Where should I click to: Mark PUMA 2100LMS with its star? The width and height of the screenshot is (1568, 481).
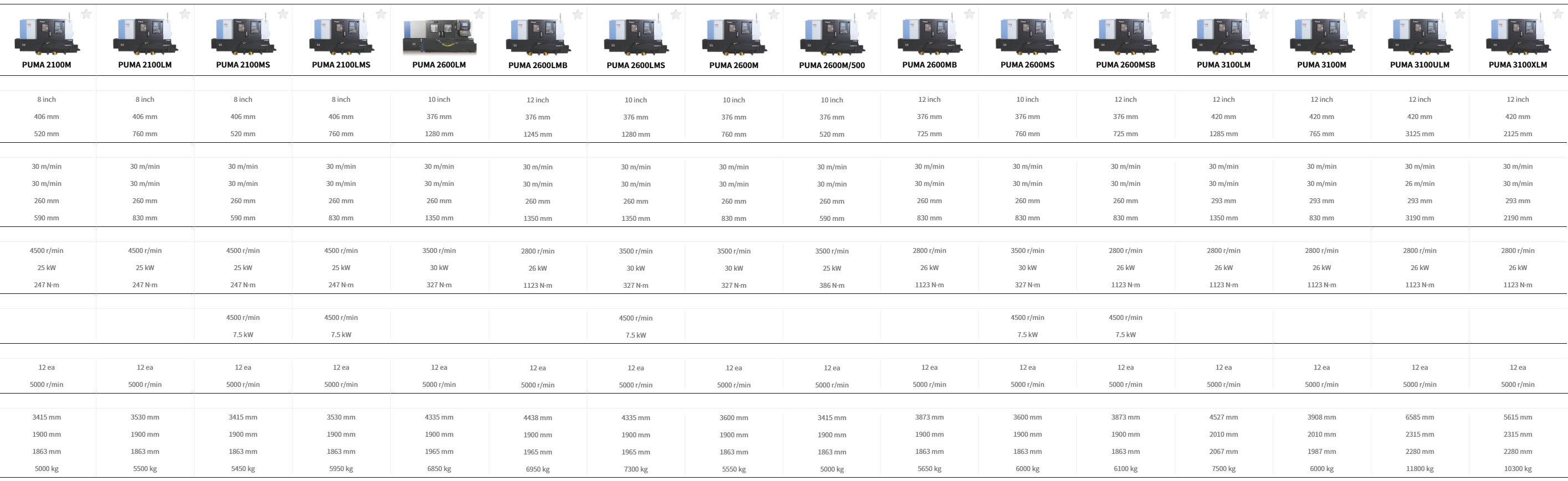coord(381,14)
